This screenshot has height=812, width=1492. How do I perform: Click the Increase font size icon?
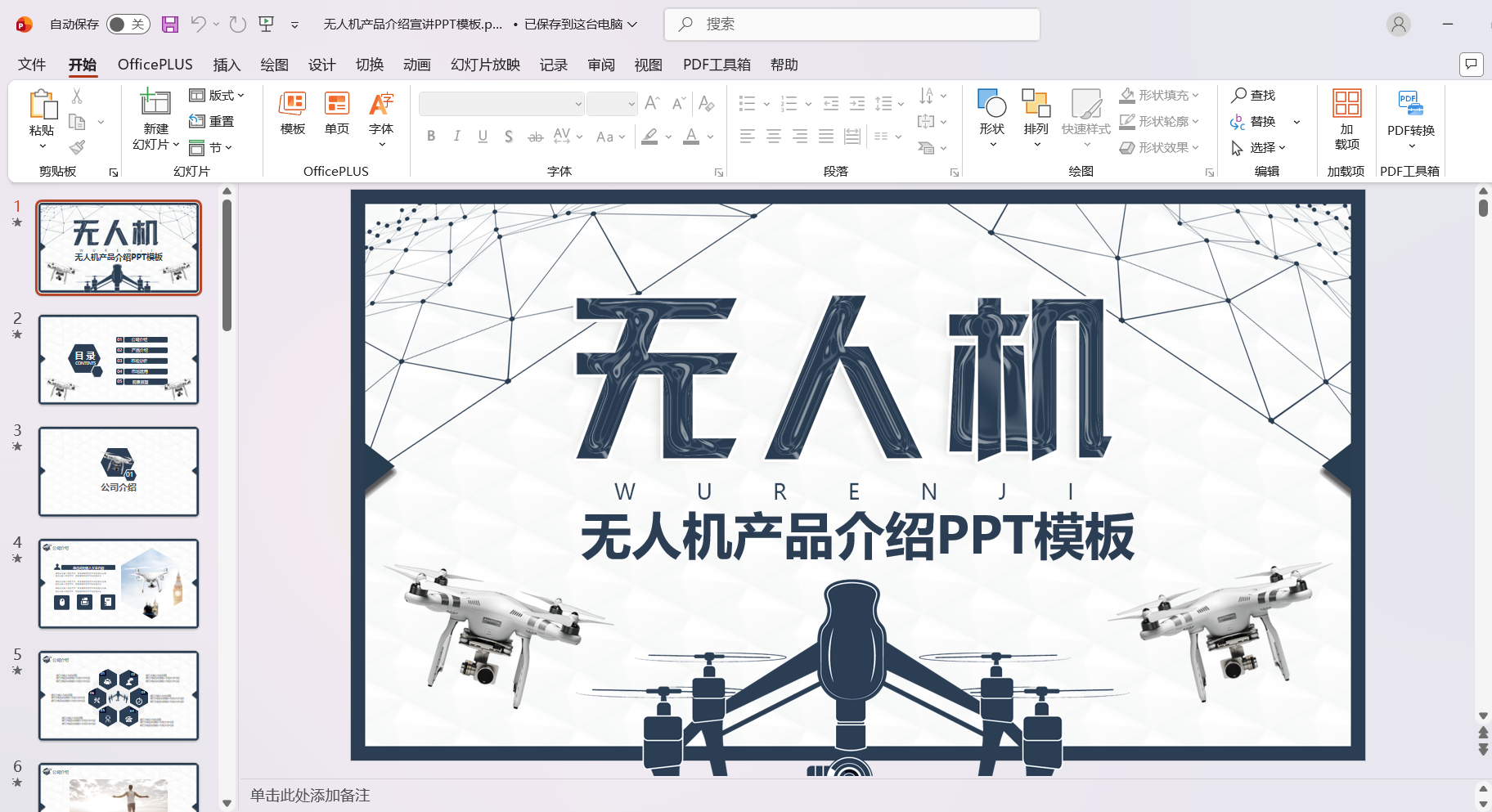click(x=652, y=103)
